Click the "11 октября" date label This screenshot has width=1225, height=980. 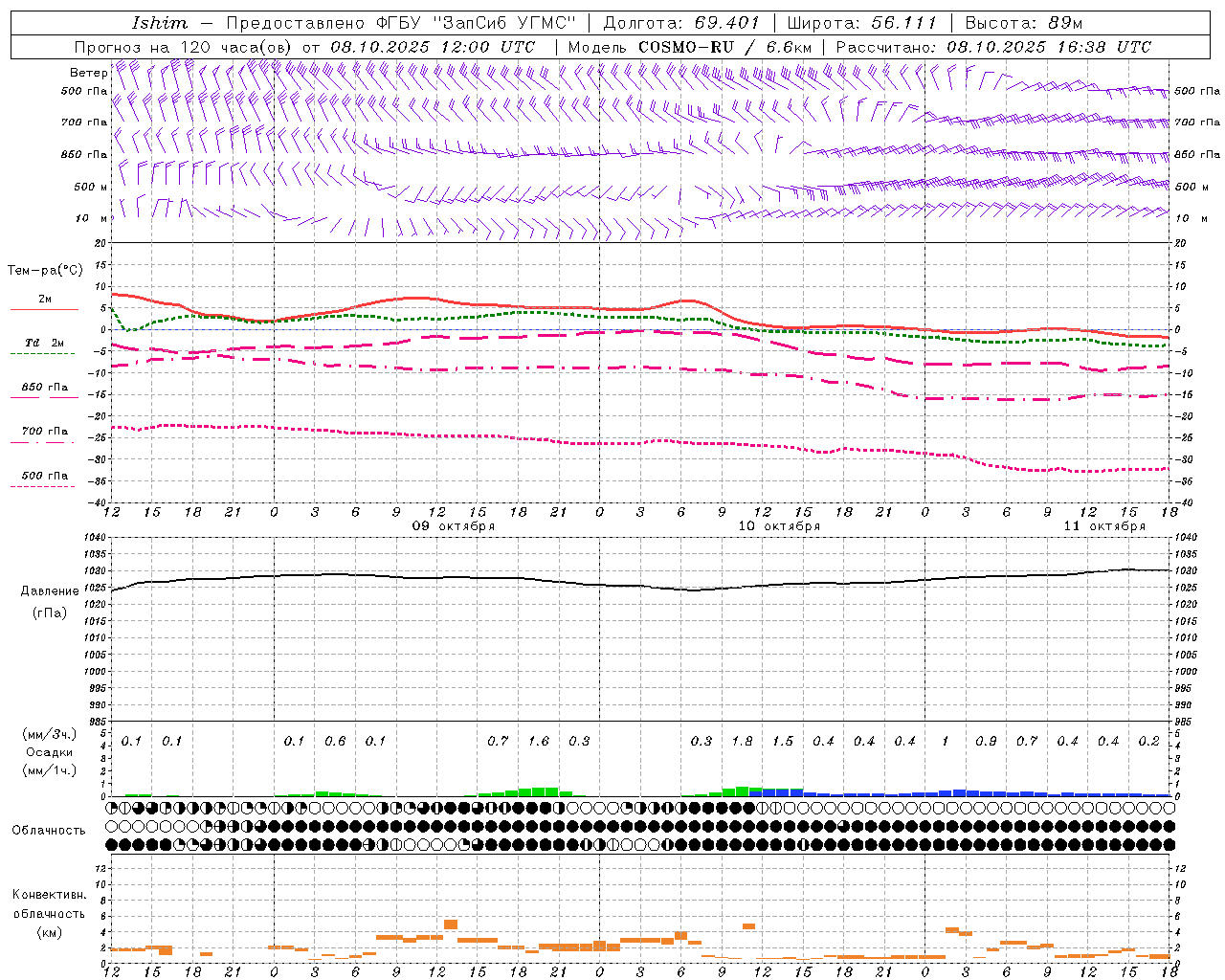click(x=1104, y=526)
